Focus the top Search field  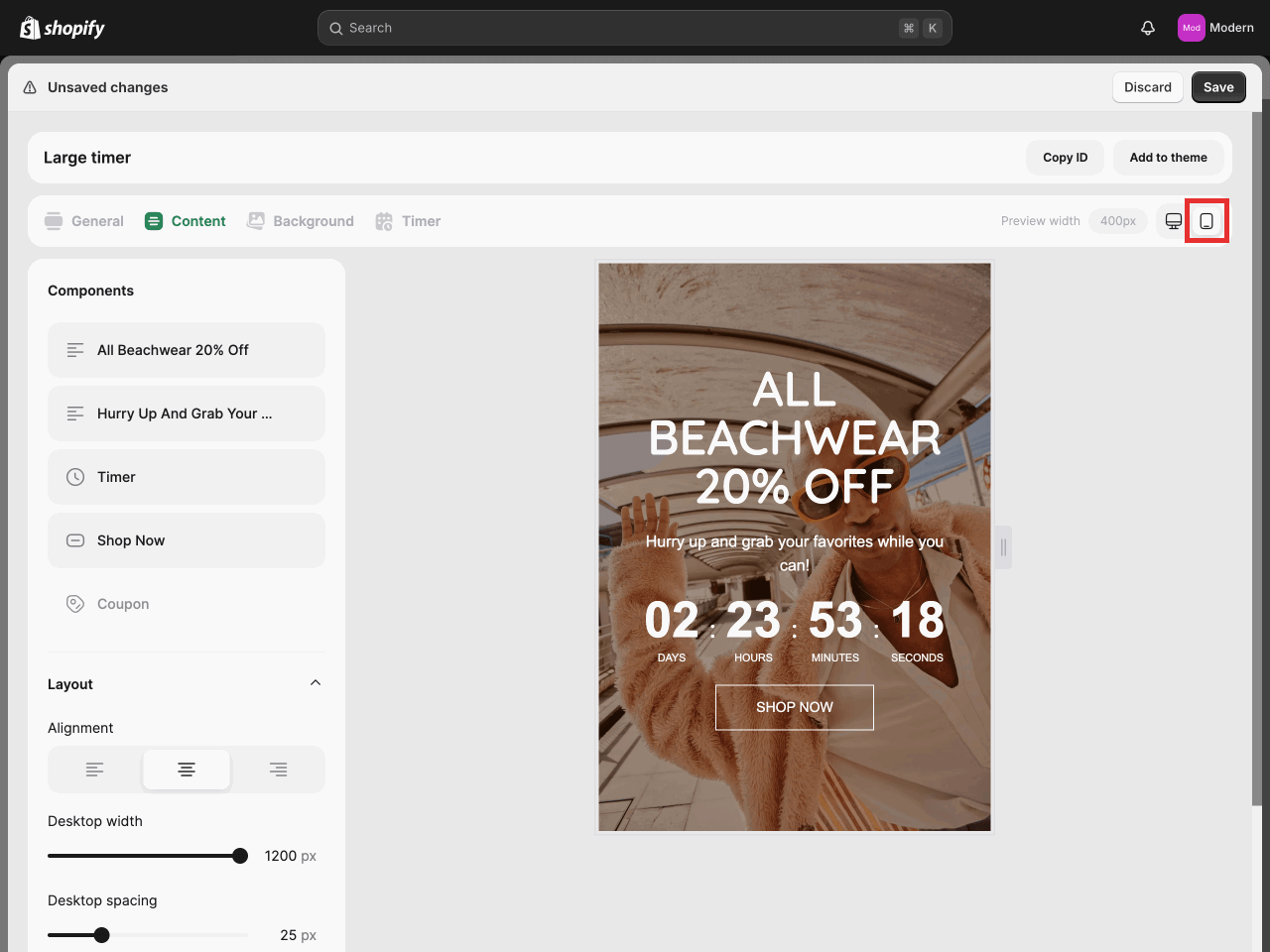pyautogui.click(x=635, y=28)
